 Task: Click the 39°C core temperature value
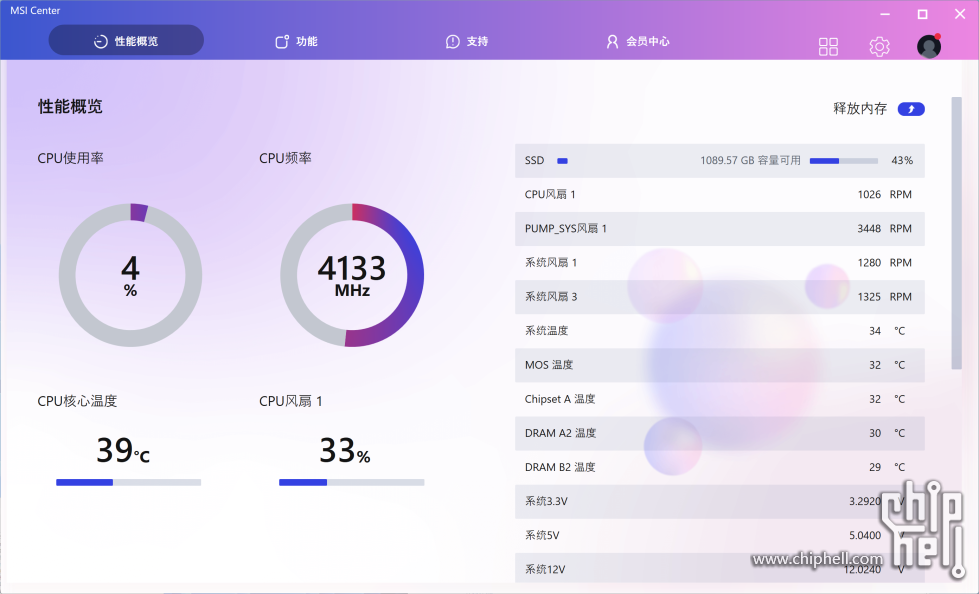(123, 450)
